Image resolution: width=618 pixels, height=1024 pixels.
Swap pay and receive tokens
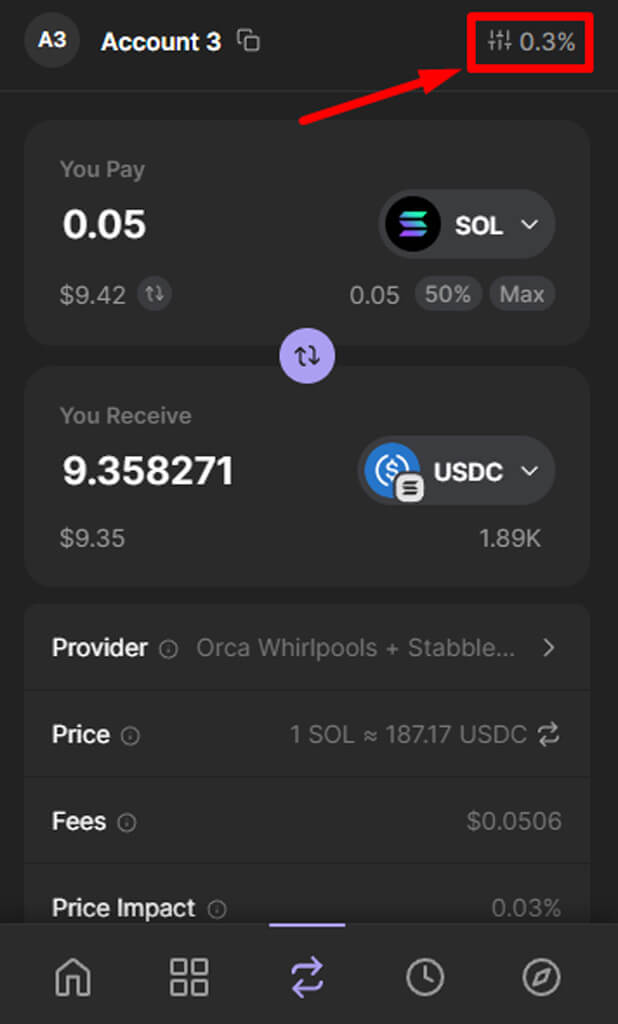(x=308, y=356)
